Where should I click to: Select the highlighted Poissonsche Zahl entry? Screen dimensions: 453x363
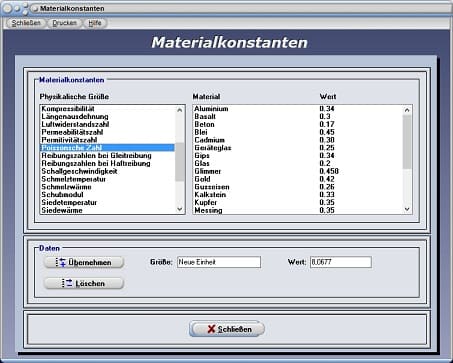click(107, 148)
